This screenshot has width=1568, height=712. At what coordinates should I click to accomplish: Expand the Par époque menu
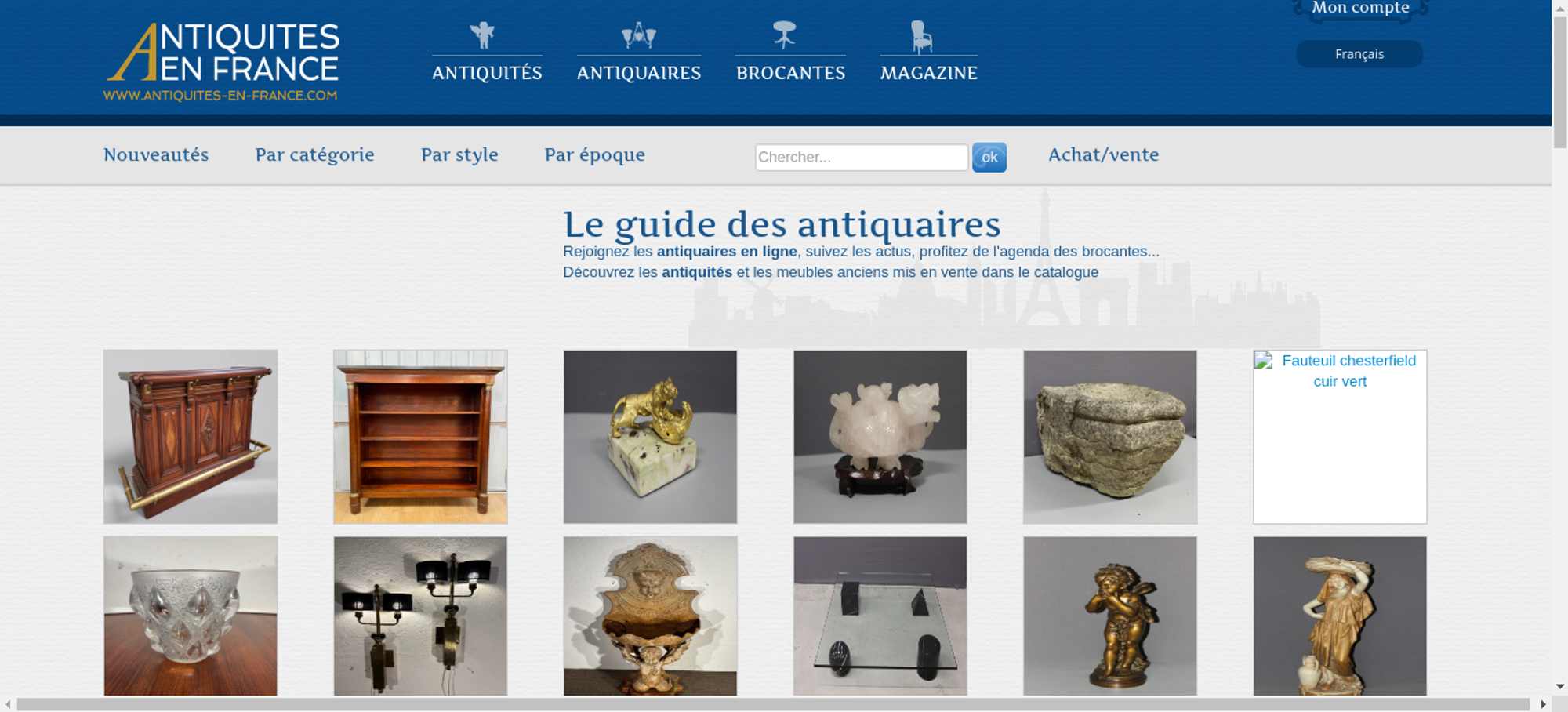pyautogui.click(x=595, y=154)
